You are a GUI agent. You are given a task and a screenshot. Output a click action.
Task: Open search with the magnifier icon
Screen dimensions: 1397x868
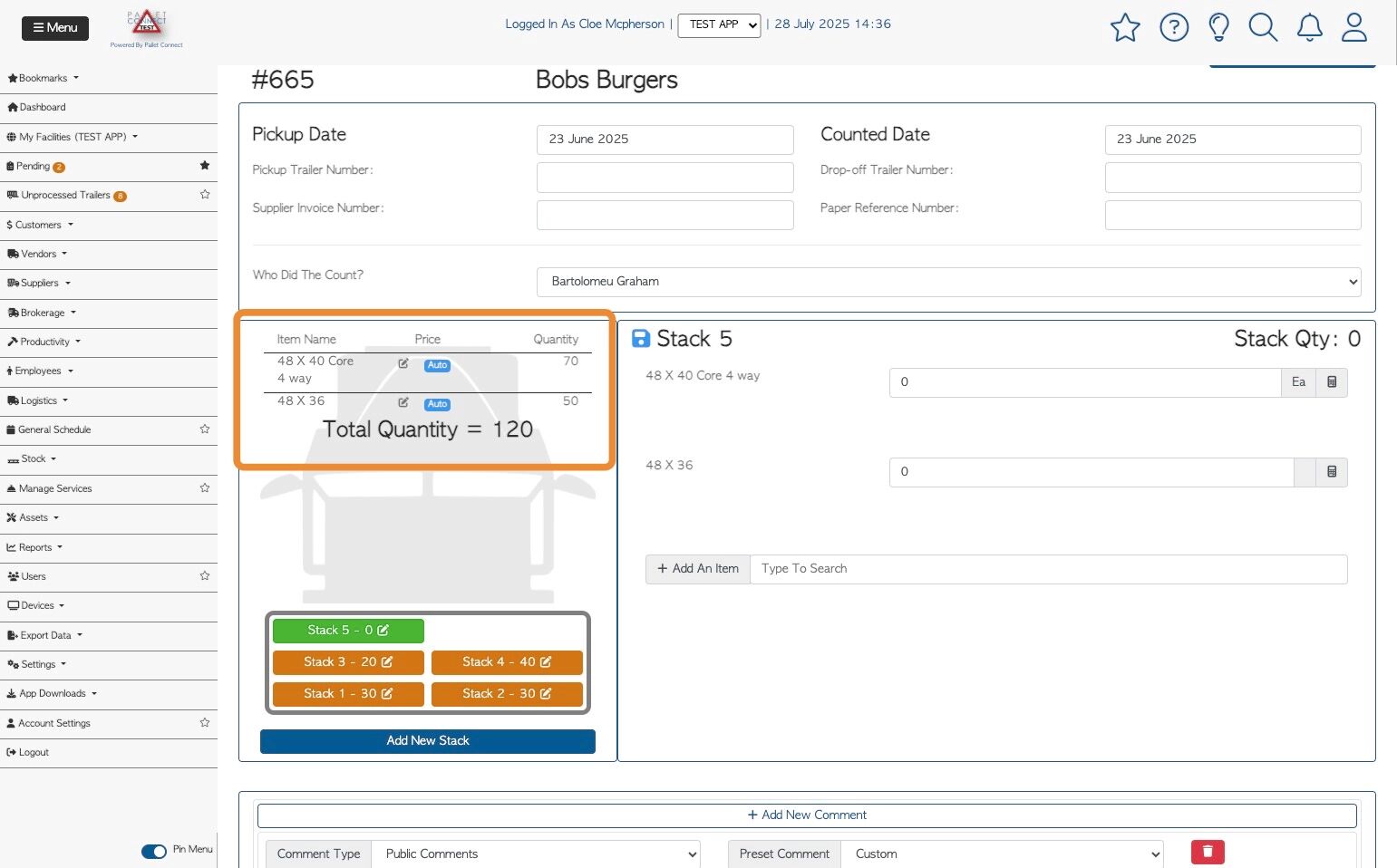pos(1263,27)
